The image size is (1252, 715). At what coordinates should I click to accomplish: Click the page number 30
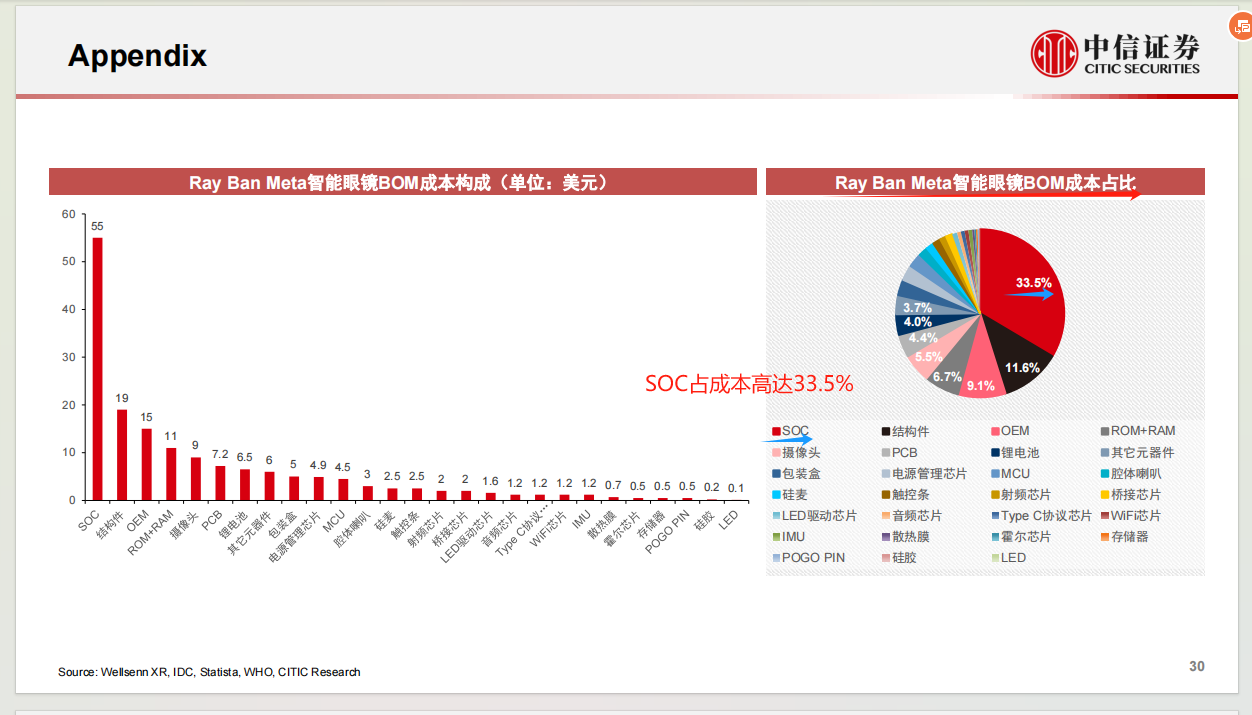pos(1197,666)
